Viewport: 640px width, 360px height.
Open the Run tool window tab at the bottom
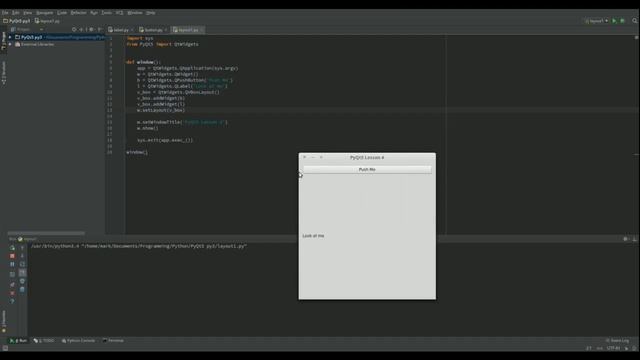tap(18, 340)
